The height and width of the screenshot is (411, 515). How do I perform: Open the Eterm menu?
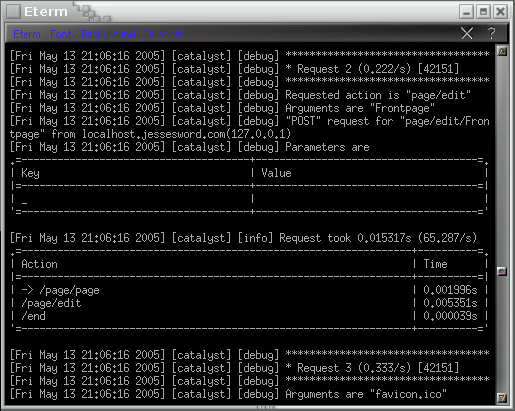(27, 34)
